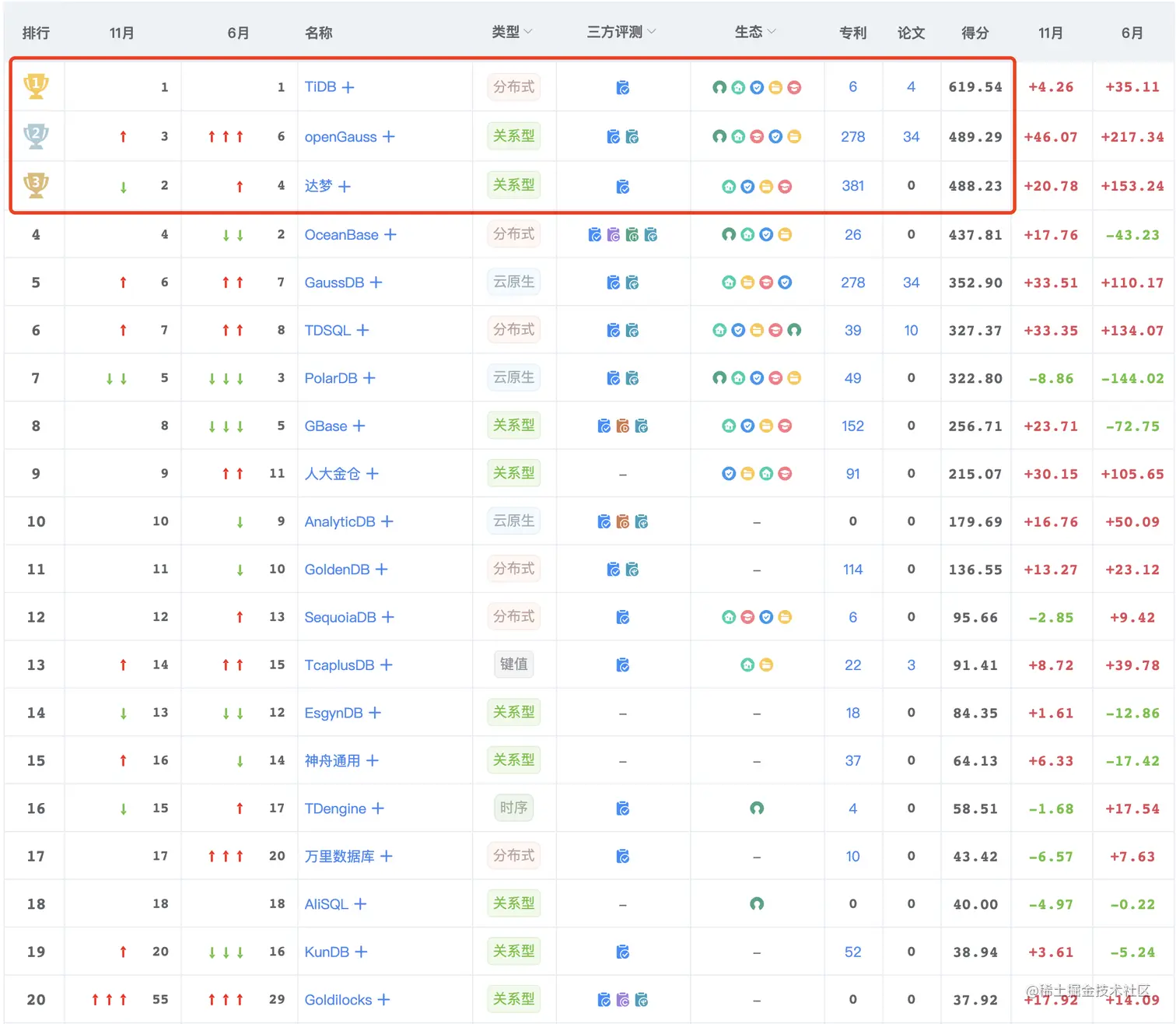Screen dimensions: 1176x1024
Task: Click the plus icon next to 神舟通用
Action: (x=373, y=761)
